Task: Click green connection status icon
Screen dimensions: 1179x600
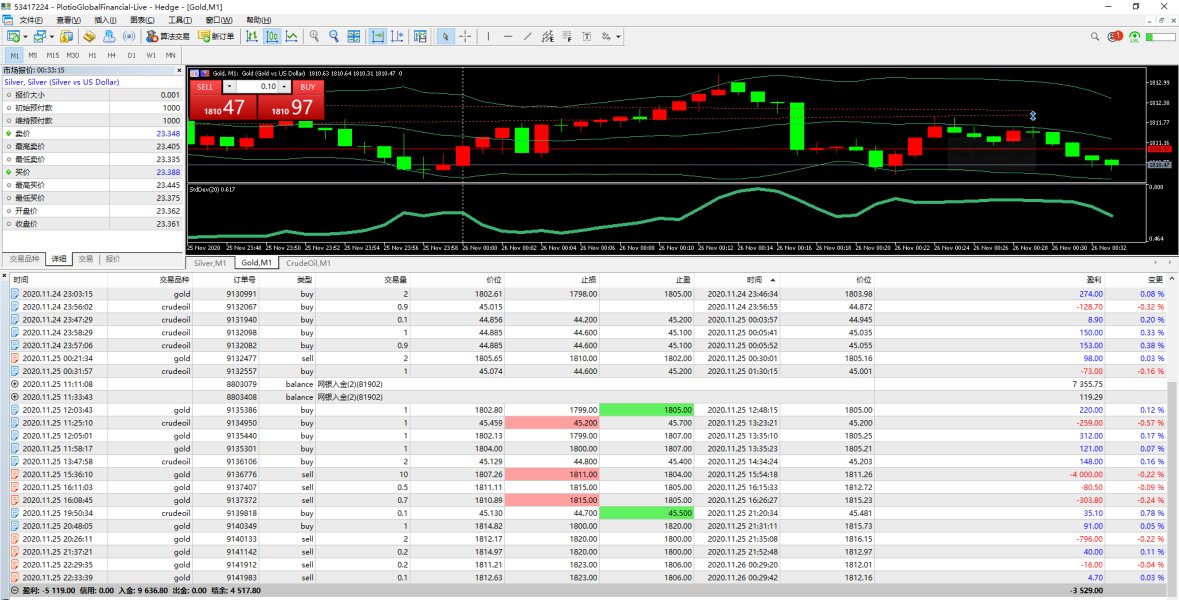Action: tap(1135, 36)
